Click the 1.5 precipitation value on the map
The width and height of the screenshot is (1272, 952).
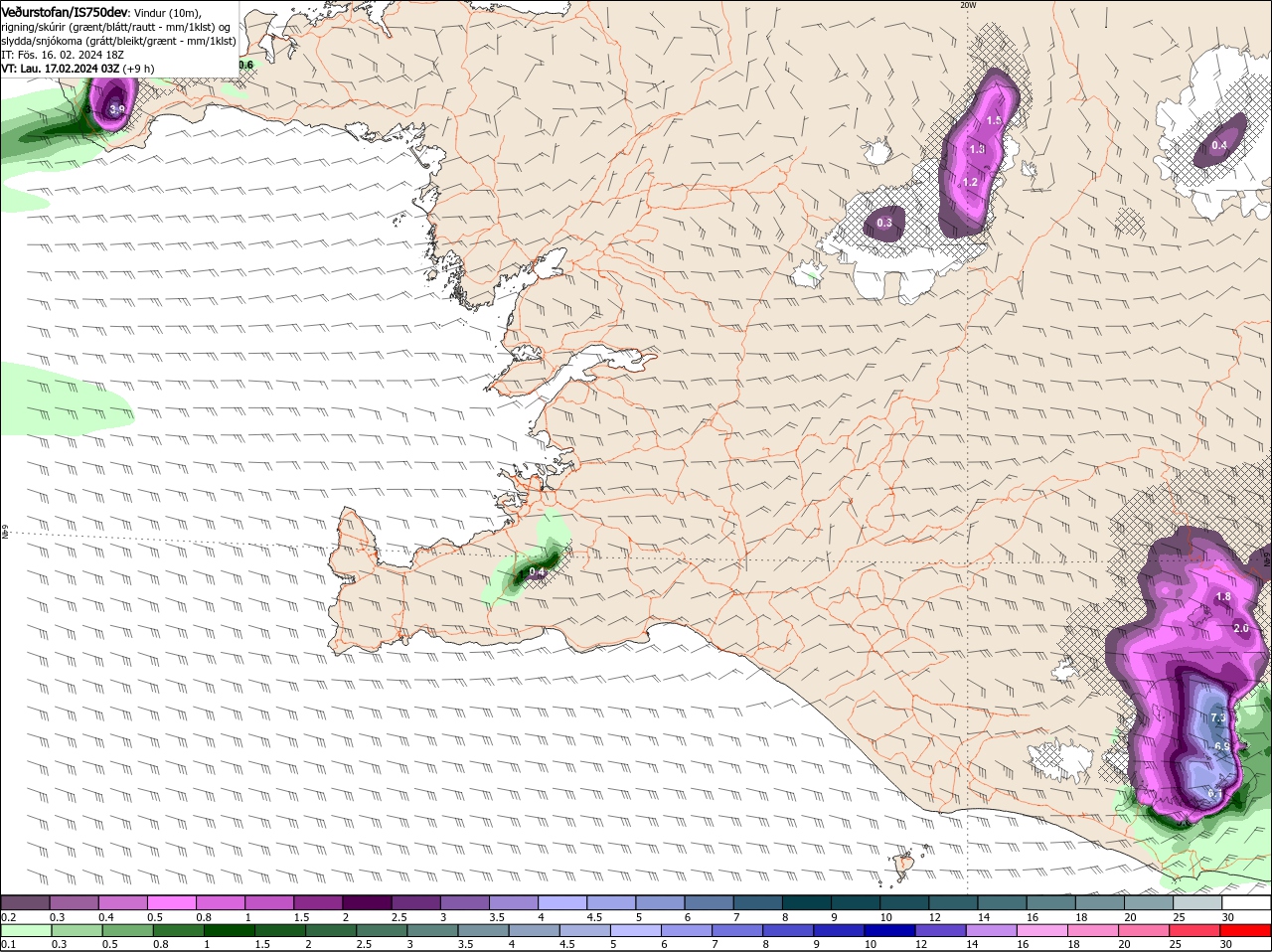[994, 120]
